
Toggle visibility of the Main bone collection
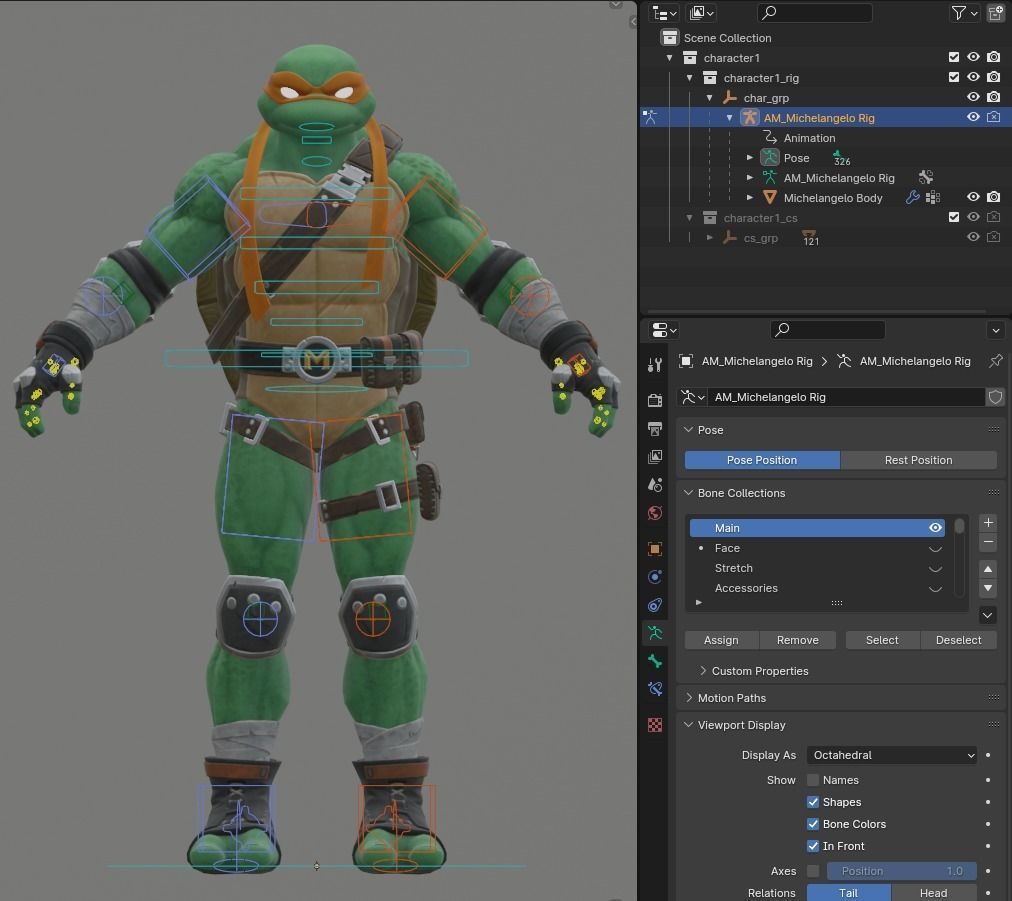[935, 528]
